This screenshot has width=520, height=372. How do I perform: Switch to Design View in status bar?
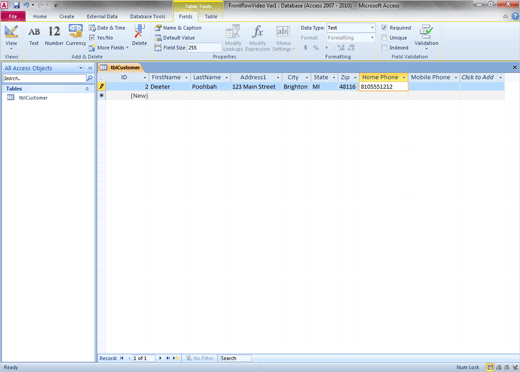tap(515, 367)
